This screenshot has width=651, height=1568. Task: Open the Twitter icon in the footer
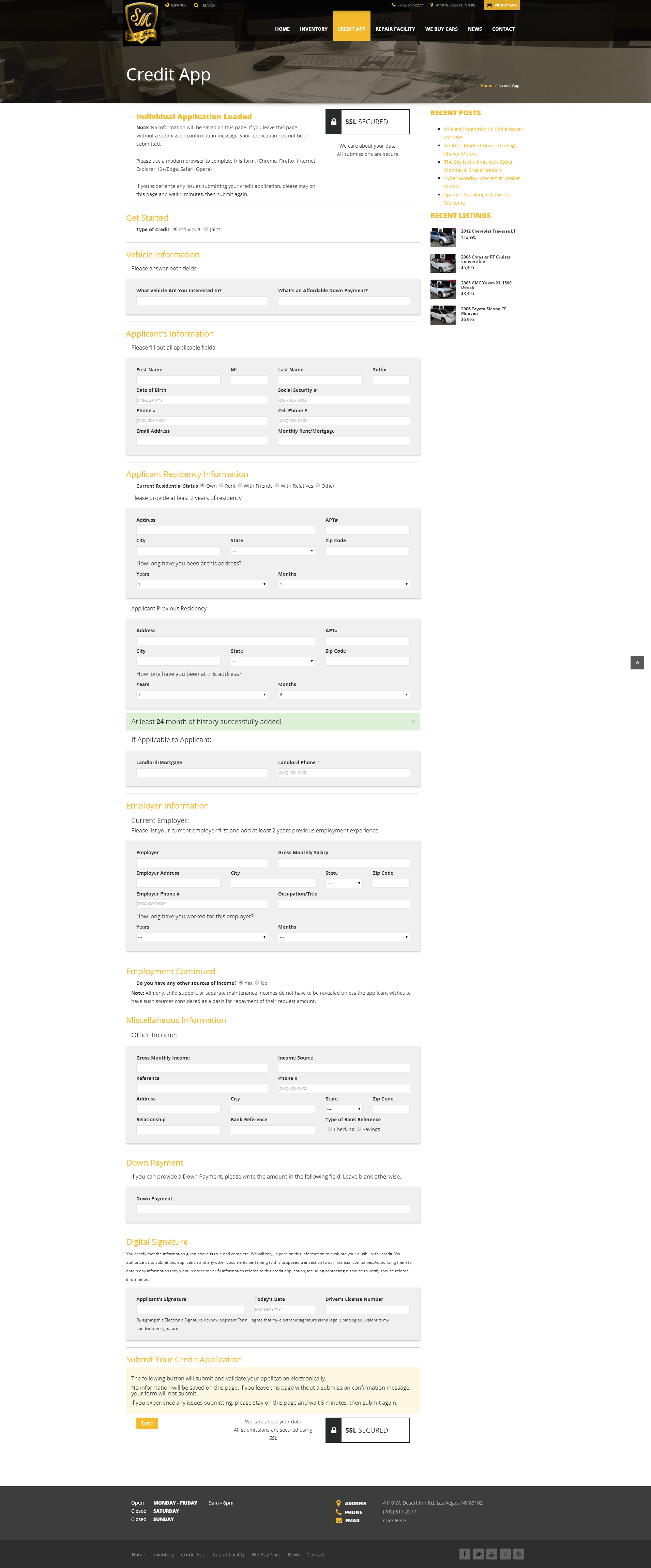[478, 1553]
